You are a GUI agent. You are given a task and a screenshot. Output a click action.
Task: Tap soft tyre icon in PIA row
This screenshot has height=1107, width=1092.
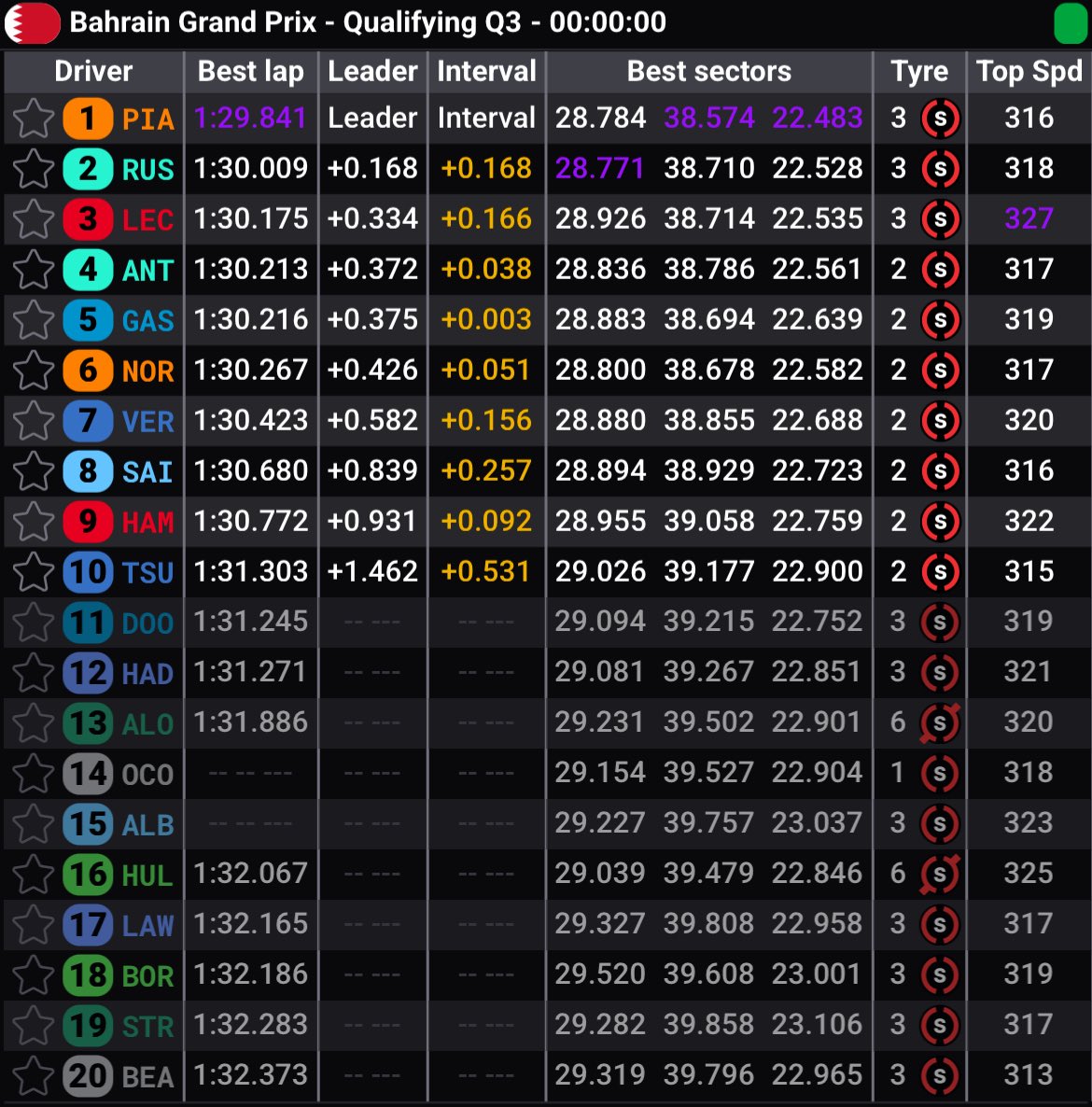coord(940,119)
